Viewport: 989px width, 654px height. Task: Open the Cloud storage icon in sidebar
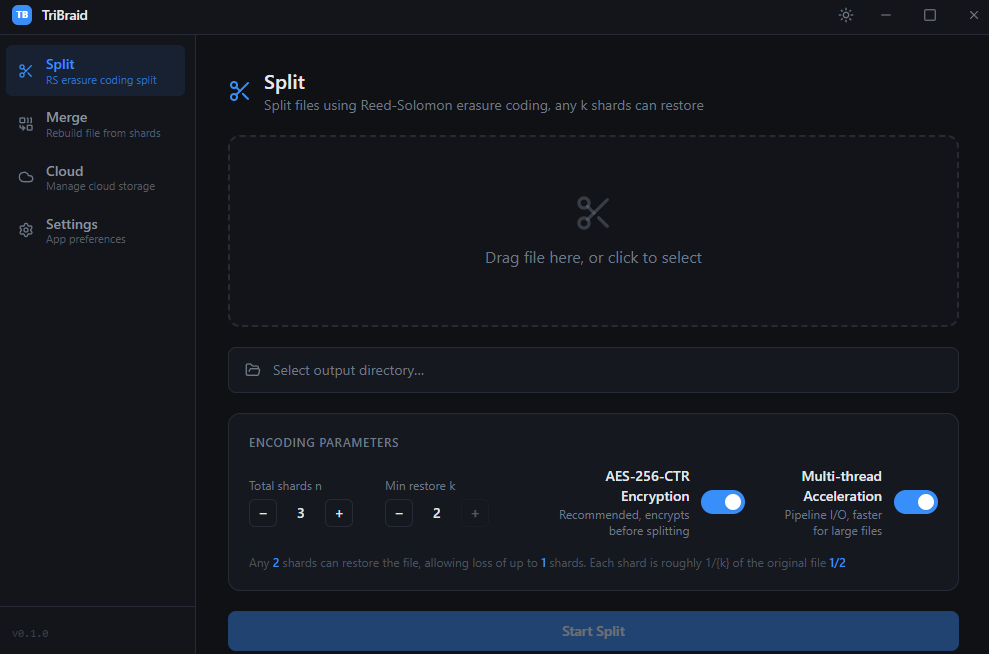click(25, 176)
